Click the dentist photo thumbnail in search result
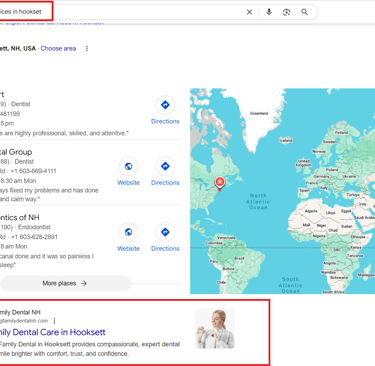The image size is (375, 366). pyautogui.click(x=215, y=328)
